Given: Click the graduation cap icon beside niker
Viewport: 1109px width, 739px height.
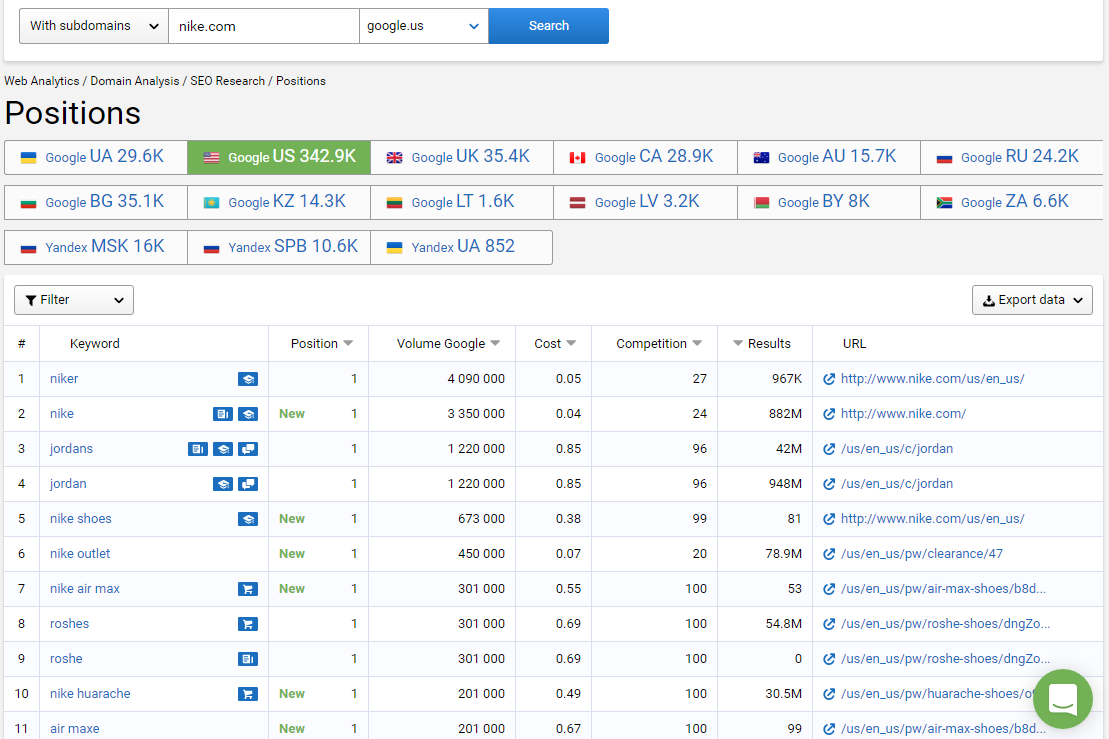Looking at the screenshot, I should [x=247, y=379].
